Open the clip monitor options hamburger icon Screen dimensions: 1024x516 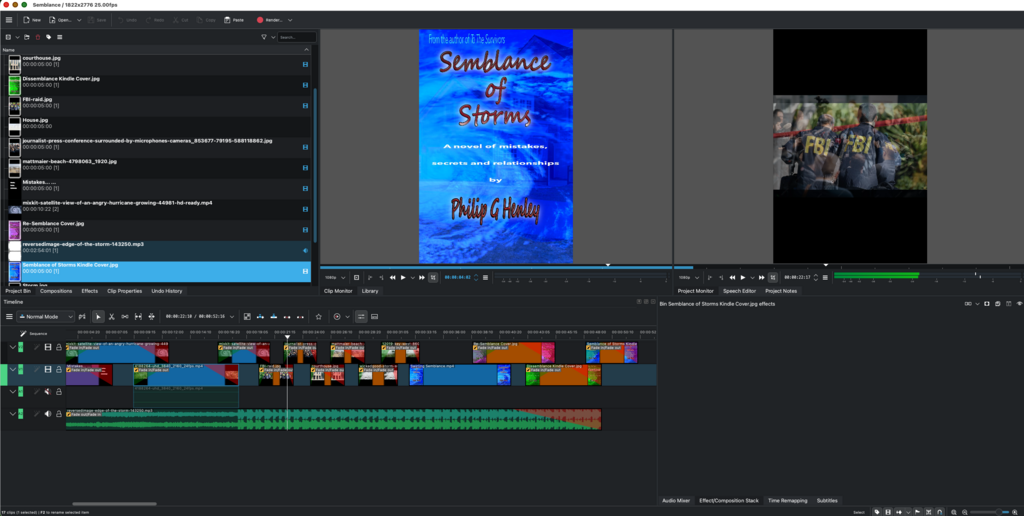[x=485, y=278]
